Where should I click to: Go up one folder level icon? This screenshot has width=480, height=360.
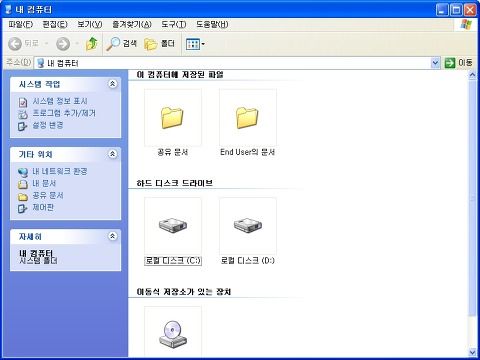tap(92, 44)
